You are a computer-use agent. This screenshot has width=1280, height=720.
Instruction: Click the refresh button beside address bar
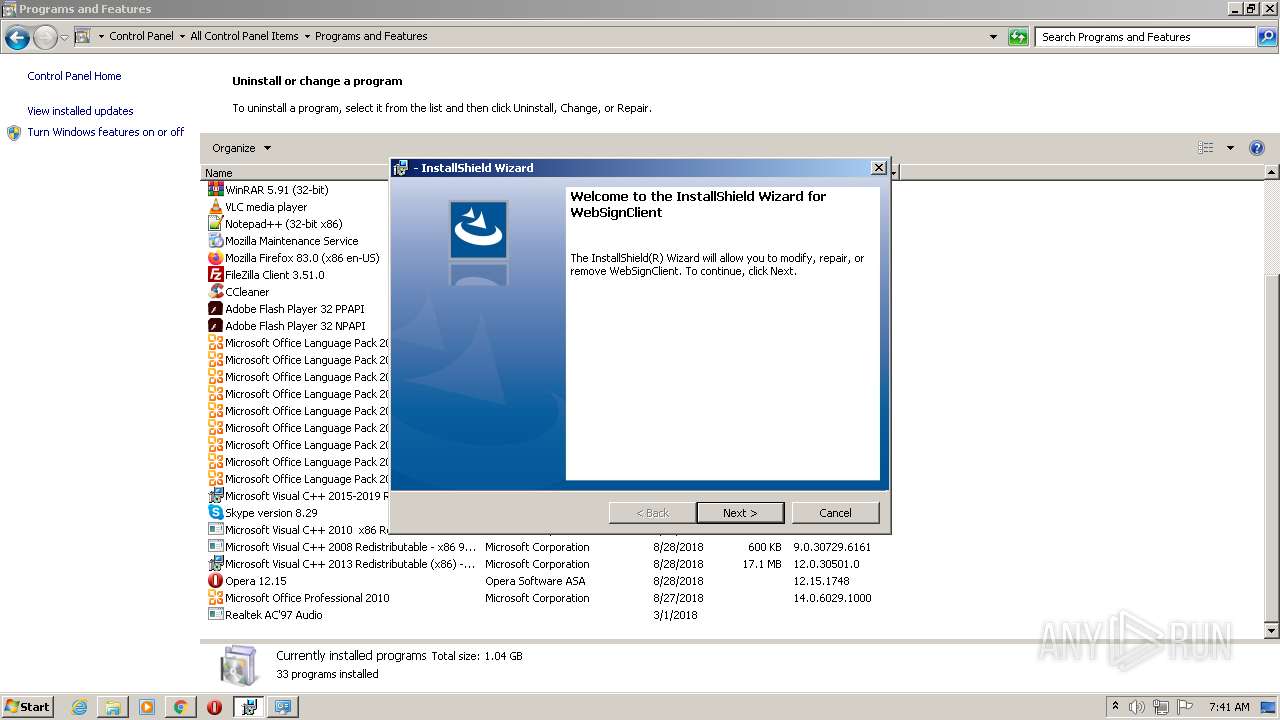tap(1018, 37)
